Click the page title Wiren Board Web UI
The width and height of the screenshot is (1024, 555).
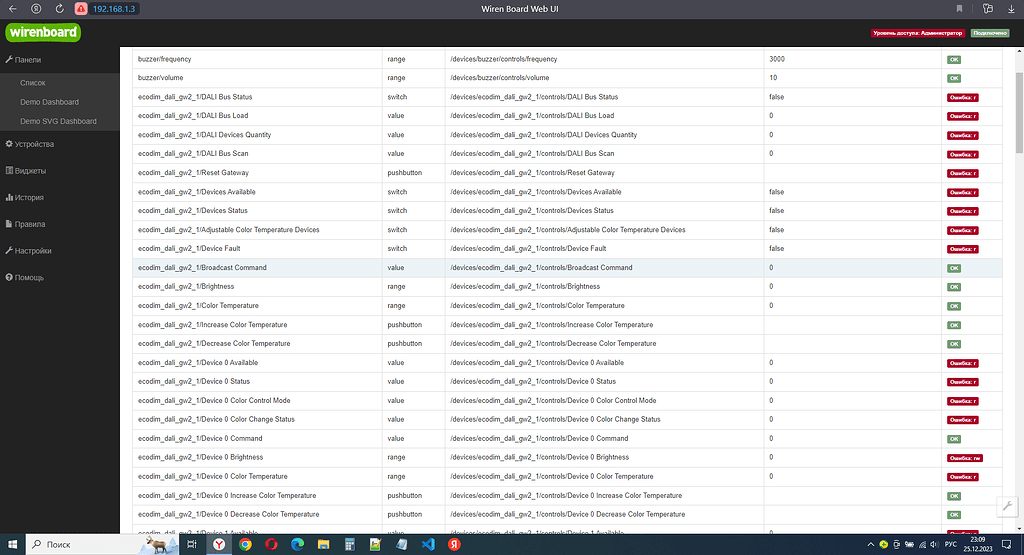point(520,8)
